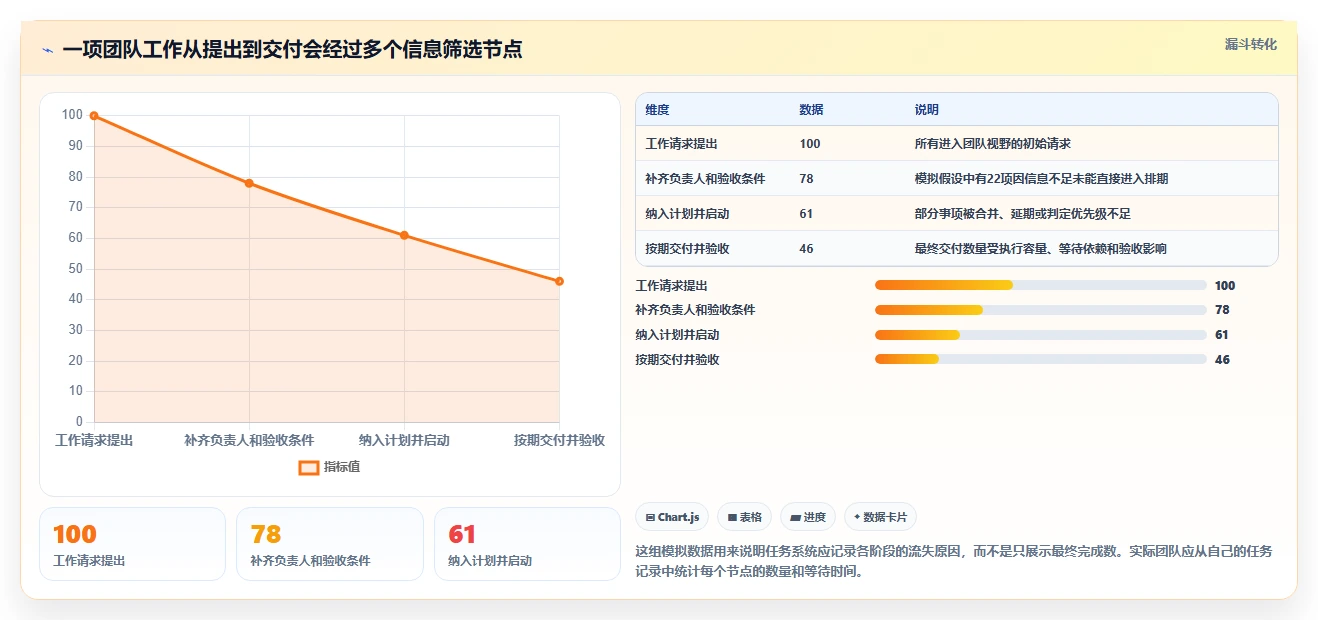Click the 纳入计划并启动 progress bar
Image resolution: width=1318 pixels, height=620 pixels.
pos(1041,335)
